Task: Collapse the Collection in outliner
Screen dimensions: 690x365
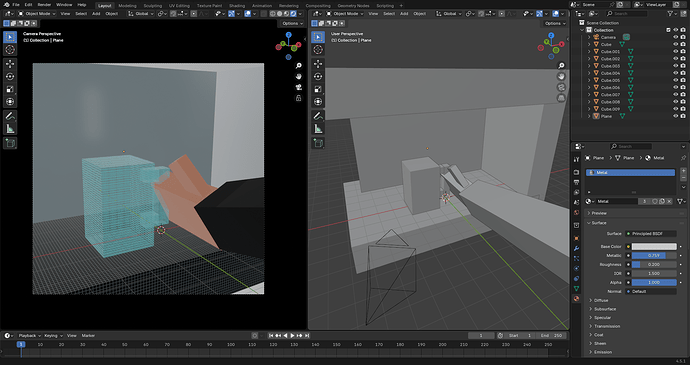Action: click(583, 30)
